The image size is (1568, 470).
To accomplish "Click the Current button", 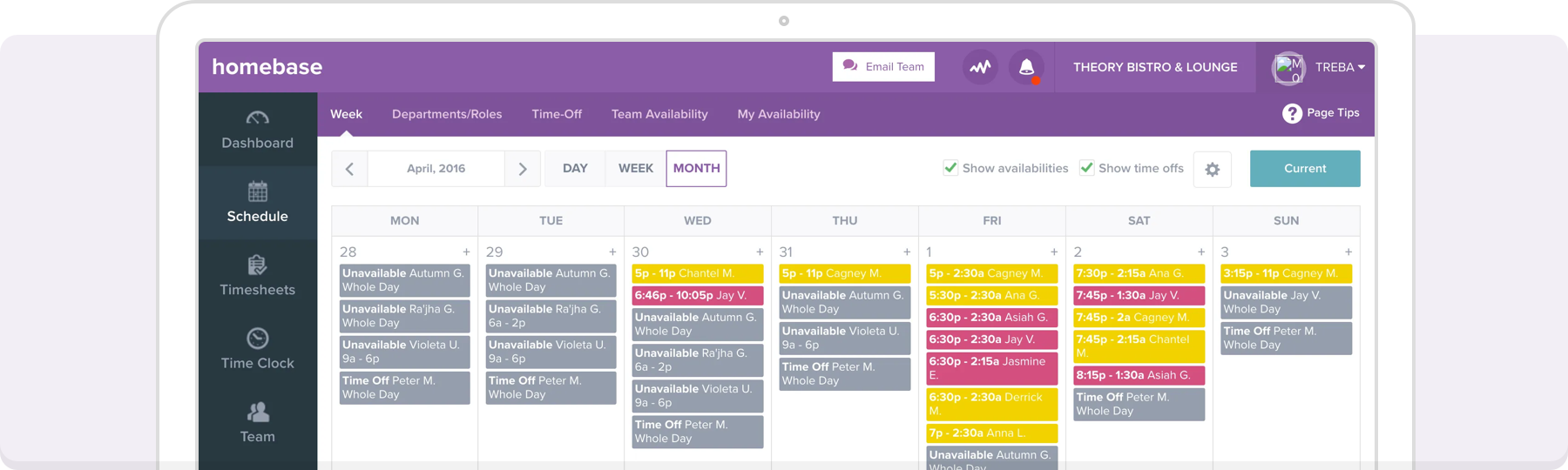I will (x=1304, y=169).
